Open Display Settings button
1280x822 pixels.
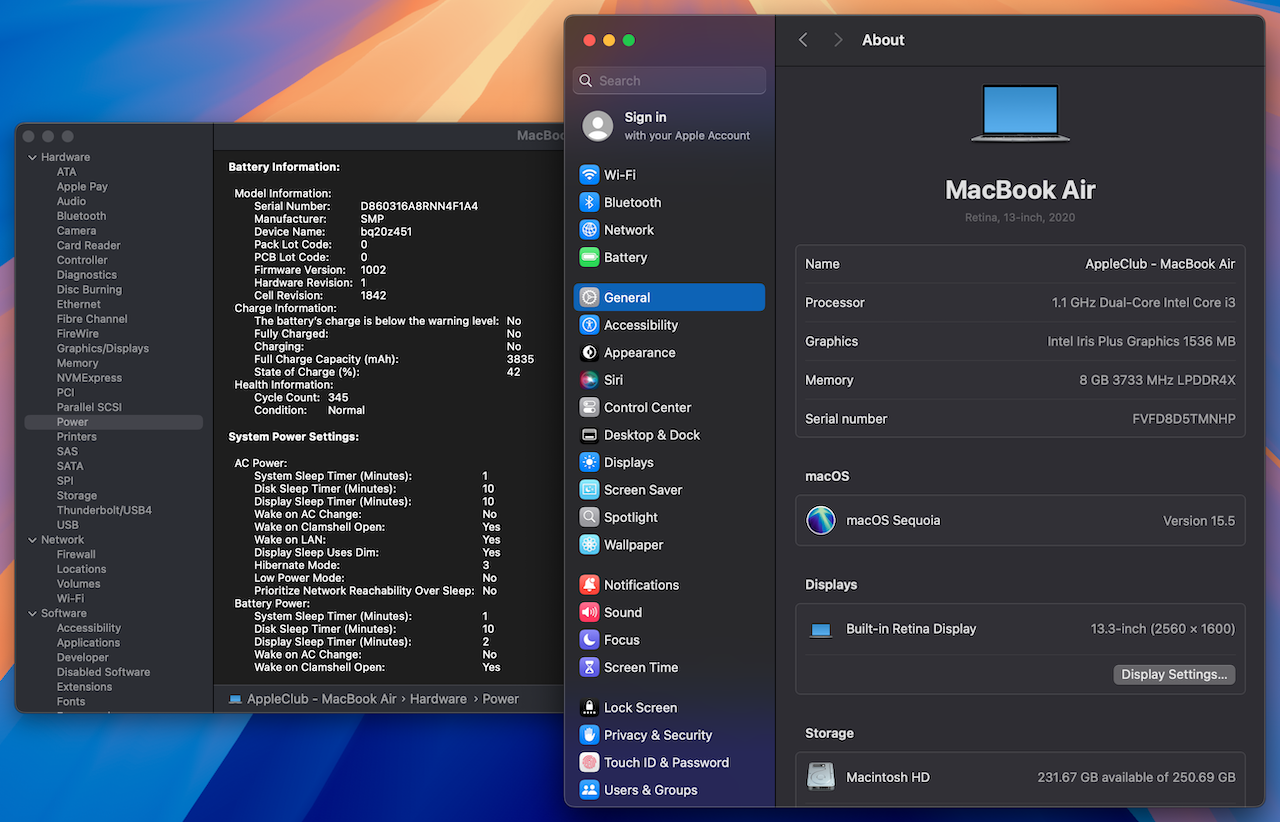(1174, 674)
